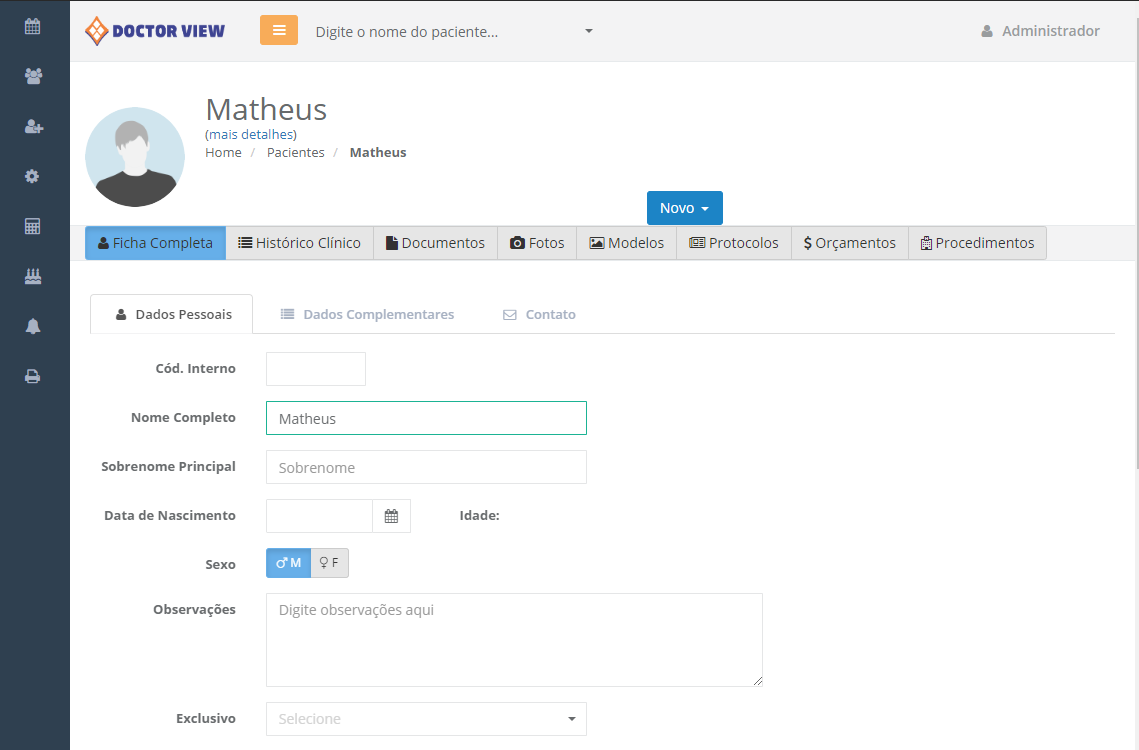Open notifications bell in sidebar

(33, 326)
